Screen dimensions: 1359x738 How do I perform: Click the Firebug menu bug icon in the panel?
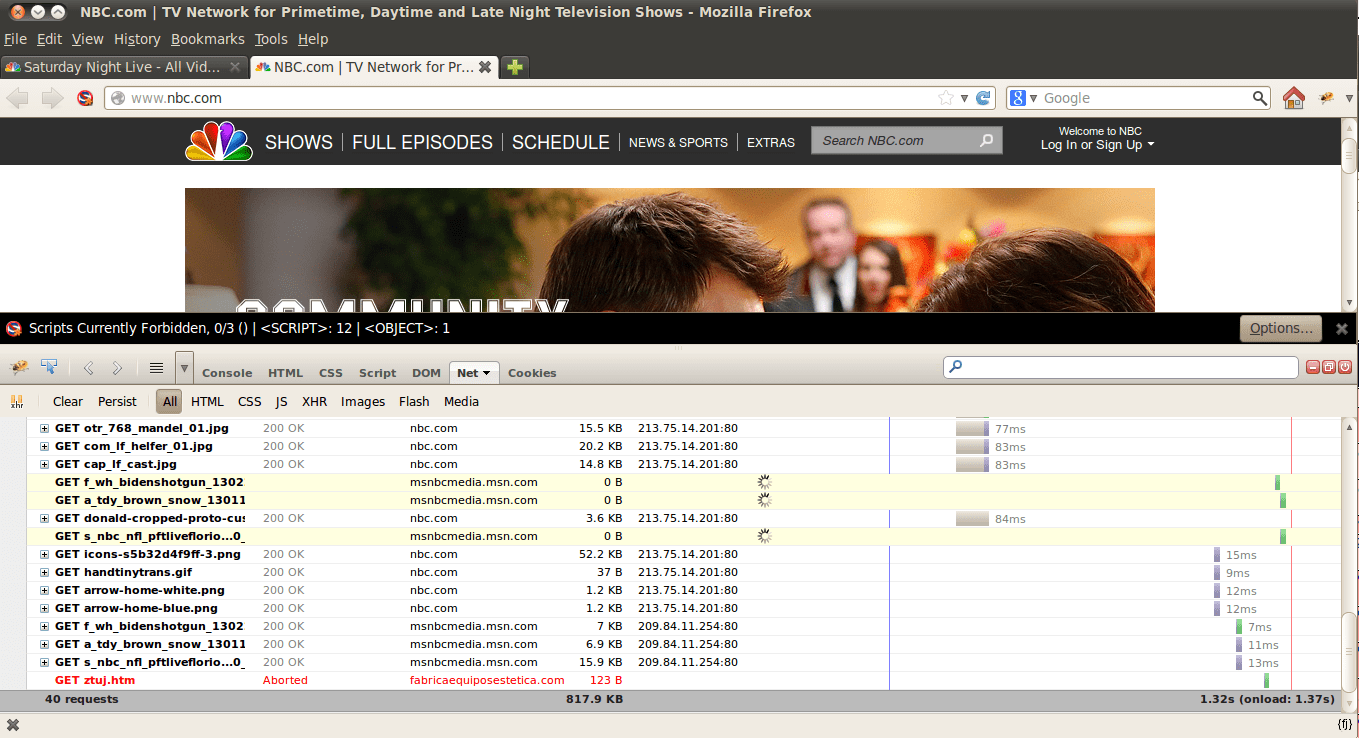click(x=19, y=368)
